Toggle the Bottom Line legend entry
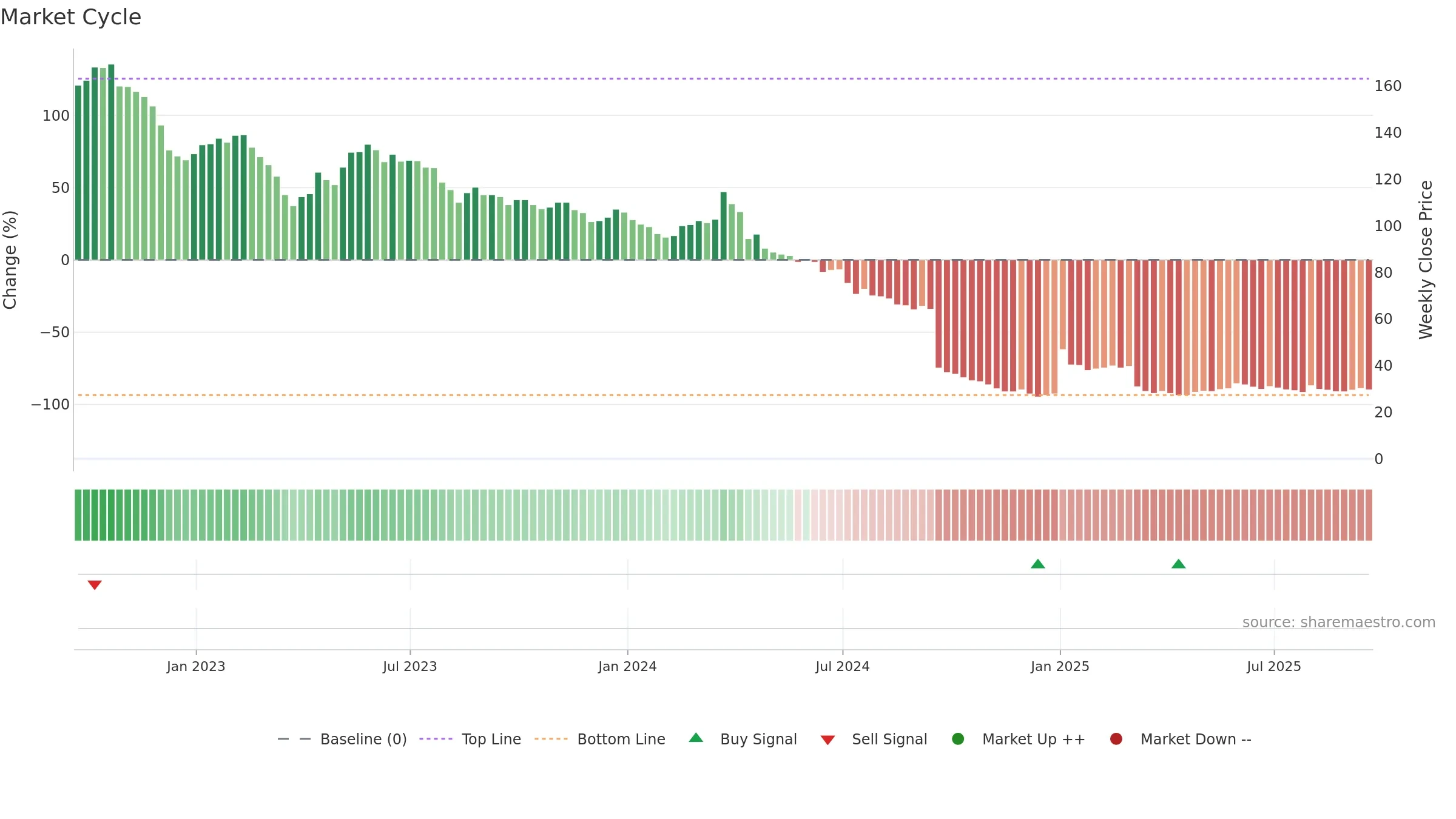This screenshot has width=1456, height=819. 600,739
